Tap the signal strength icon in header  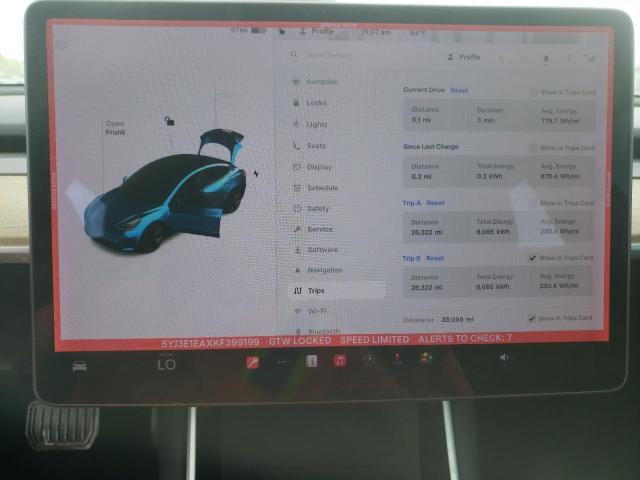(x=590, y=59)
